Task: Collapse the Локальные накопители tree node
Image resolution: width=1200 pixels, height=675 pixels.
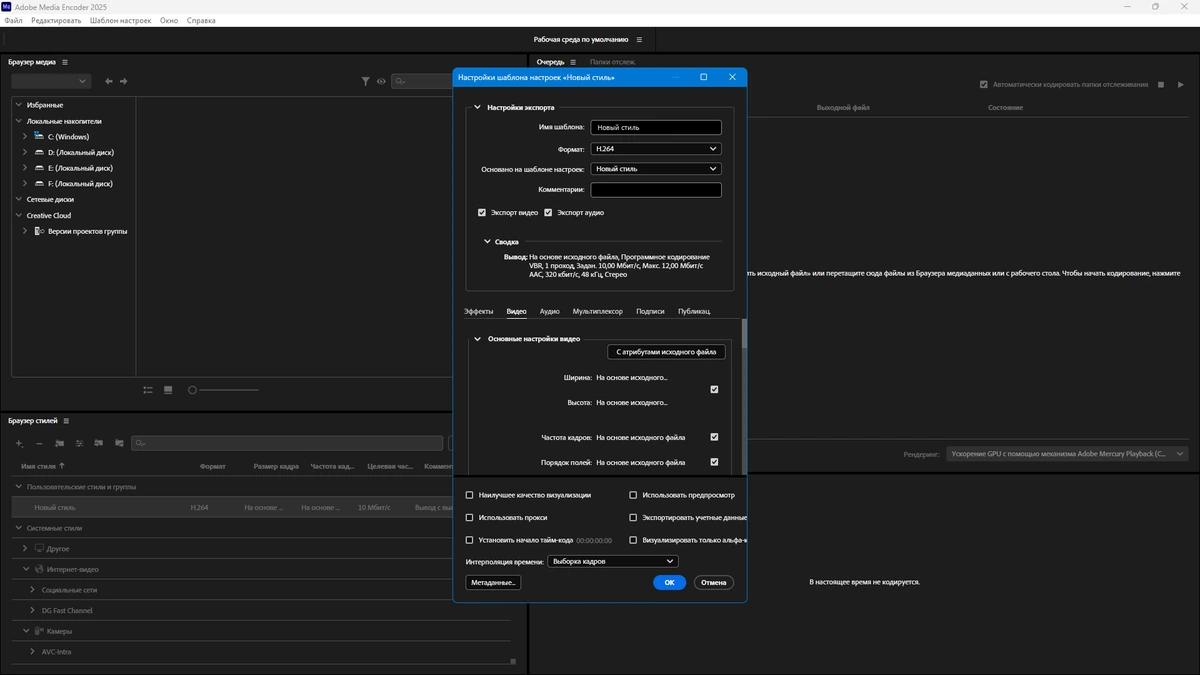Action: pos(18,121)
